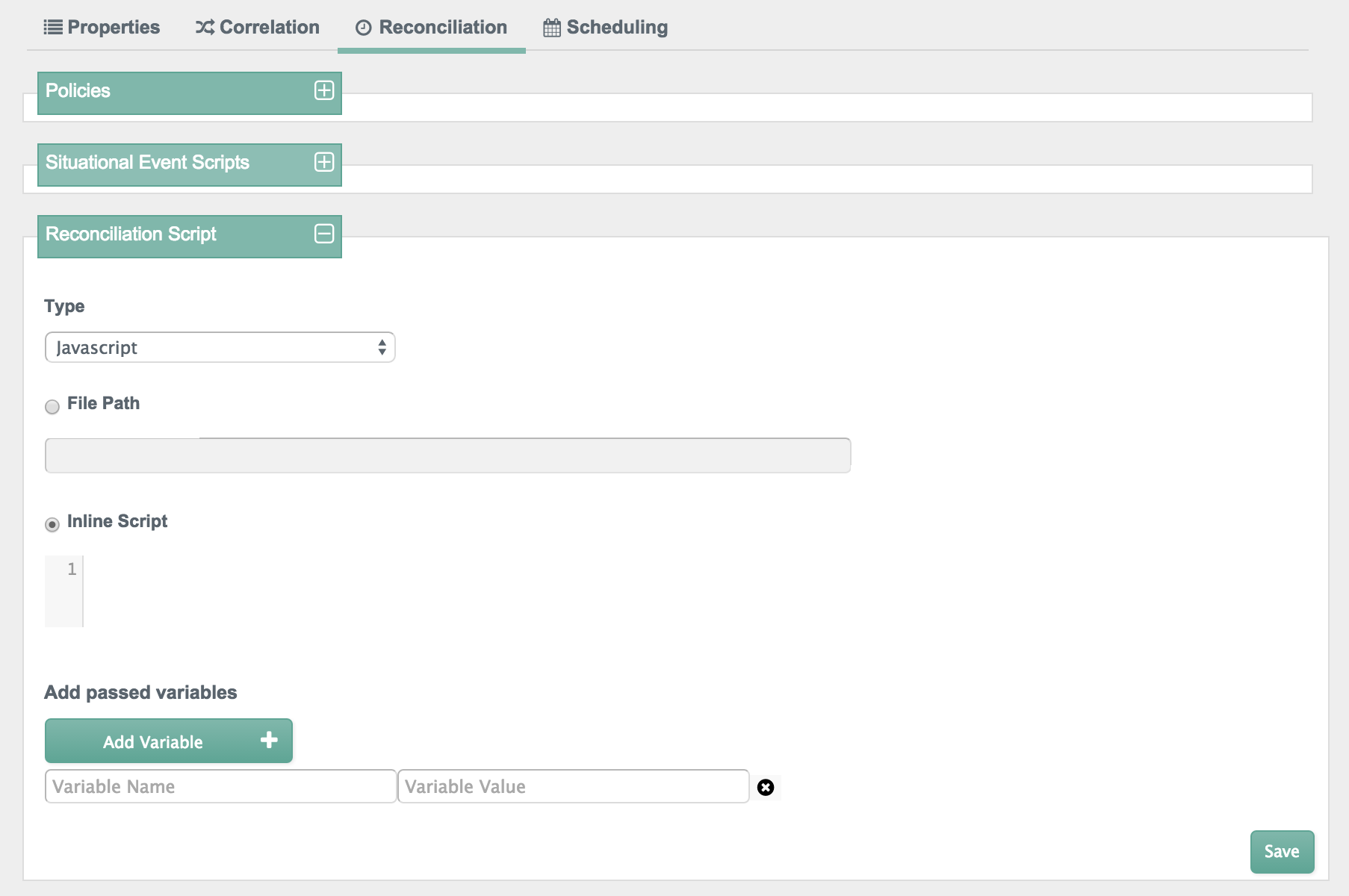Remove the variable row with x icon

click(x=766, y=787)
